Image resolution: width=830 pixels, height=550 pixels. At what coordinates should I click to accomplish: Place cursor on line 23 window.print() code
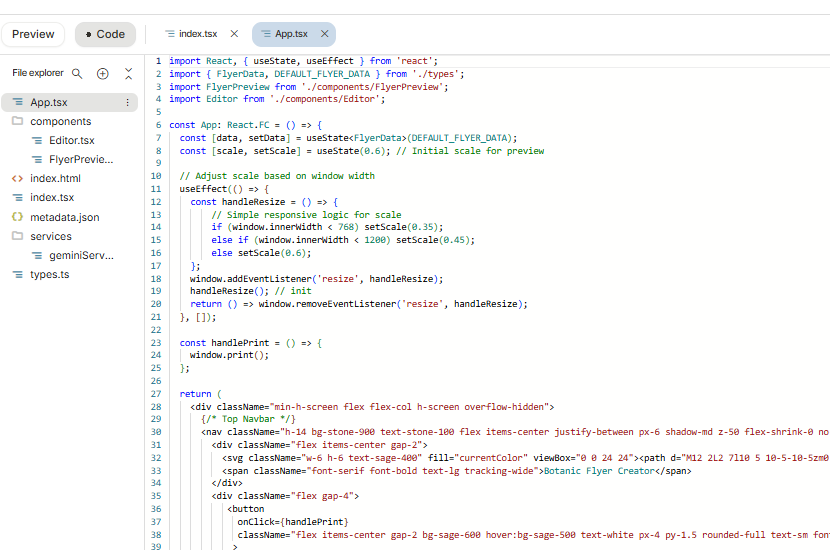click(229, 355)
